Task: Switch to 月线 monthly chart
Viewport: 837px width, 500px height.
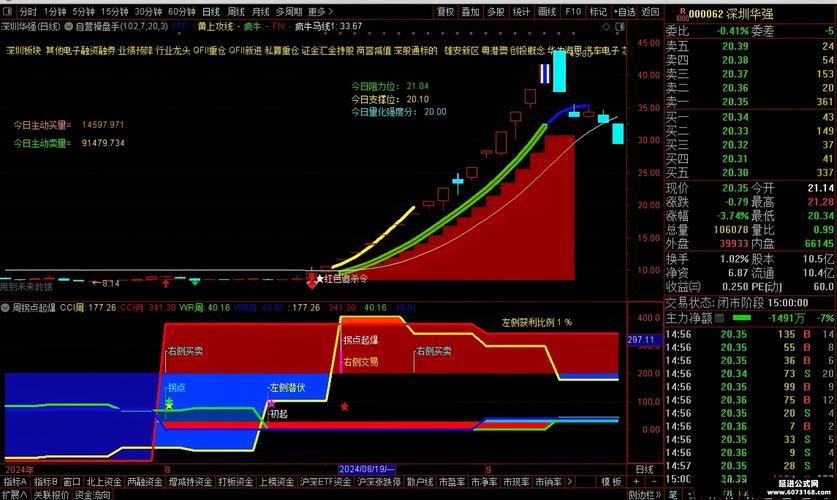Action: coord(260,11)
